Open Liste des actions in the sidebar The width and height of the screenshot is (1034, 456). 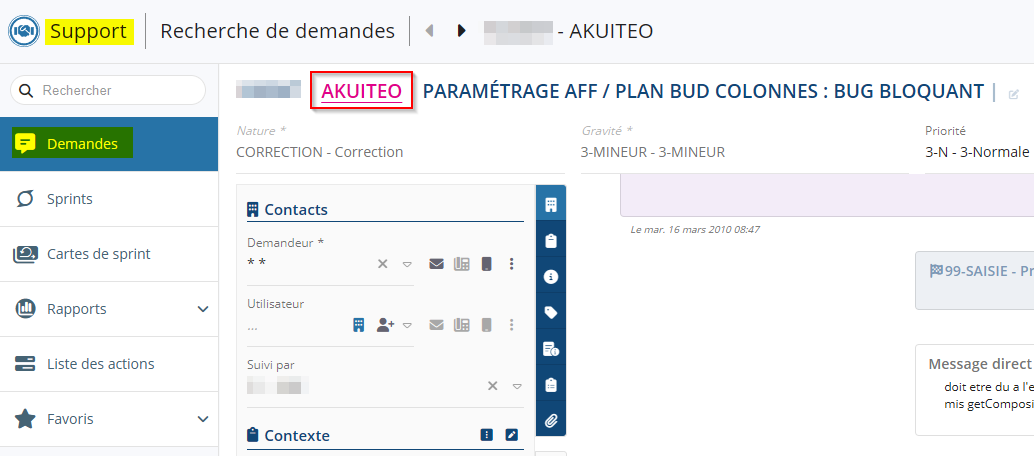[100, 364]
